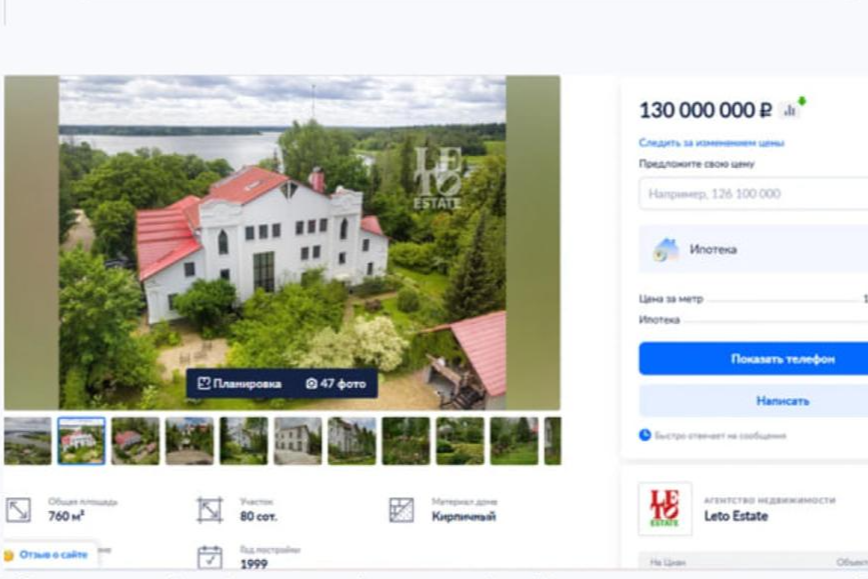This screenshot has width=868, height=579.
Task: Open the price history chart icon
Action: point(790,110)
